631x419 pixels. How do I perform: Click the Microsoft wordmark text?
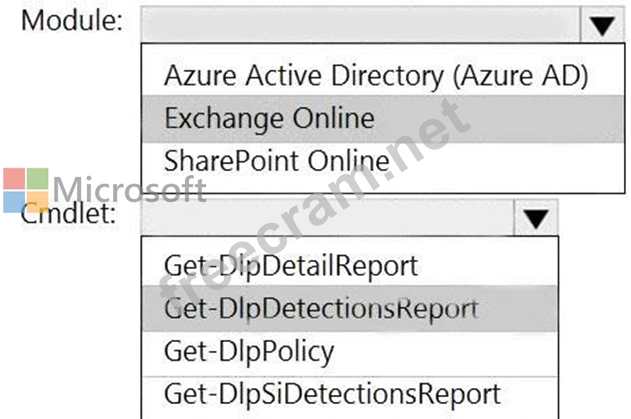(129, 189)
